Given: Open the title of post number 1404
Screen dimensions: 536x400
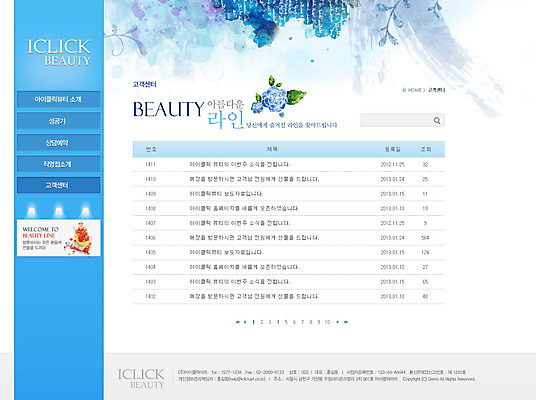Looking at the screenshot, I should 244,267.
